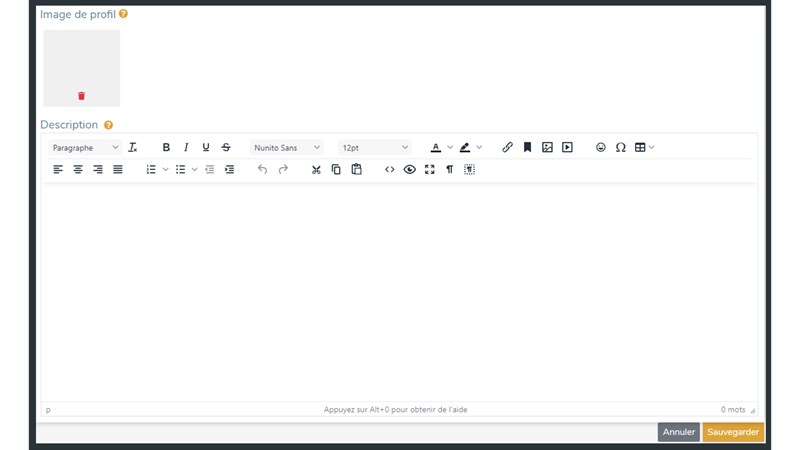Click the profile image placeholder

coord(82,68)
